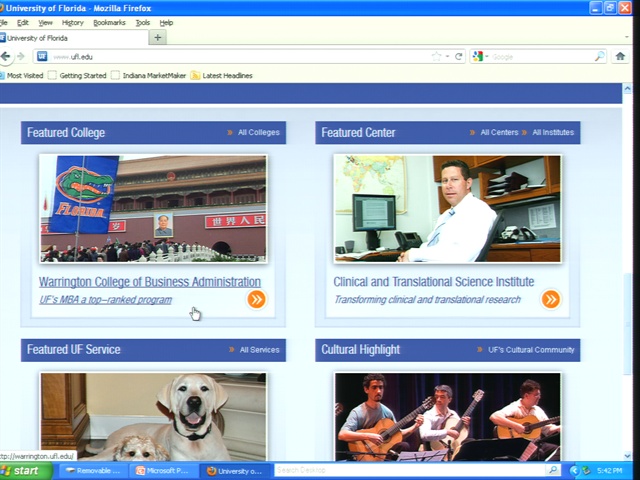Select the University of Florida tab

(x=73, y=38)
